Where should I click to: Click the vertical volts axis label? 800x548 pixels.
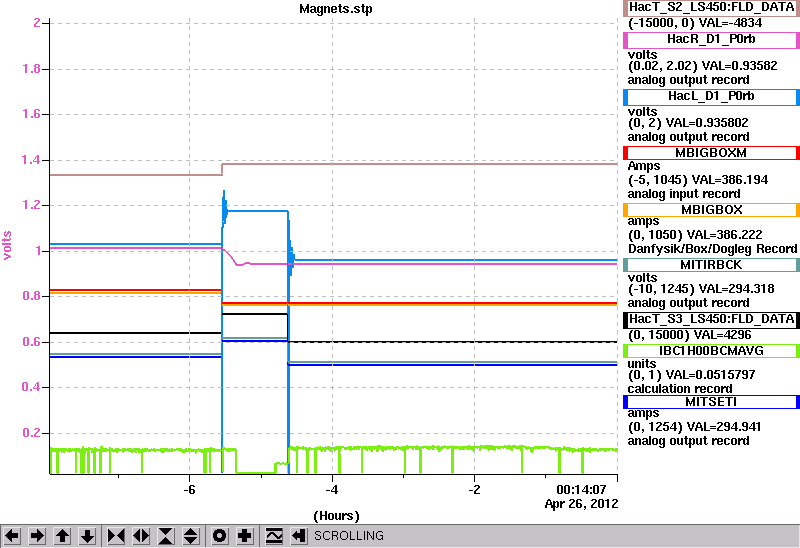point(7,245)
